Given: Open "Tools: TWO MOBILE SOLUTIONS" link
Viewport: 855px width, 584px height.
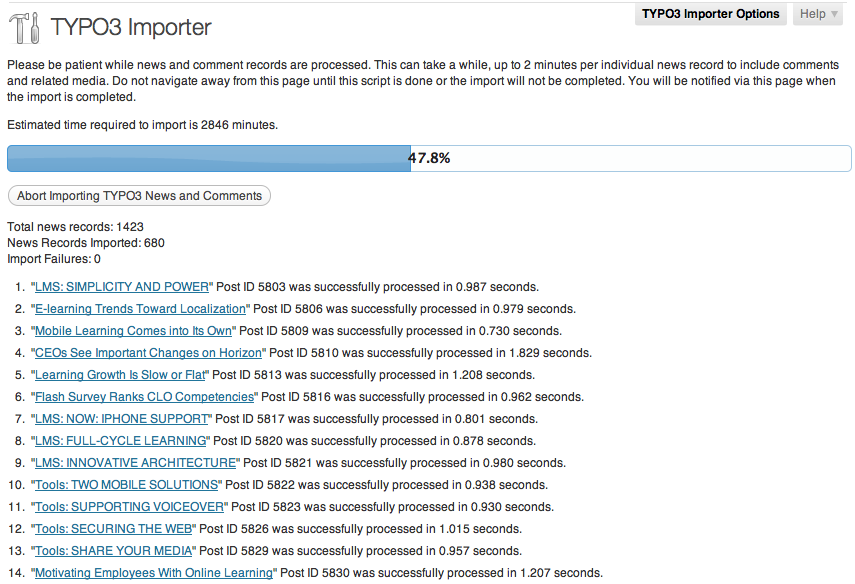Looking at the screenshot, I should pyautogui.click(x=126, y=485).
